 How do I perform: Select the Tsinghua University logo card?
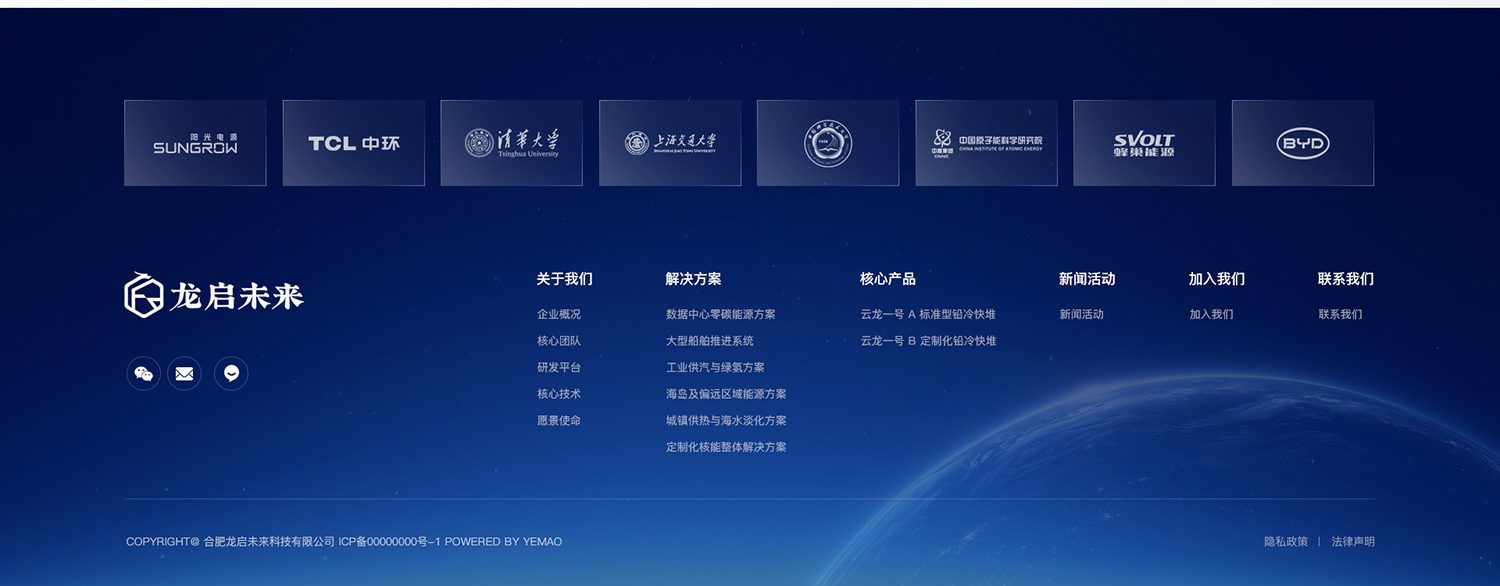(512, 143)
